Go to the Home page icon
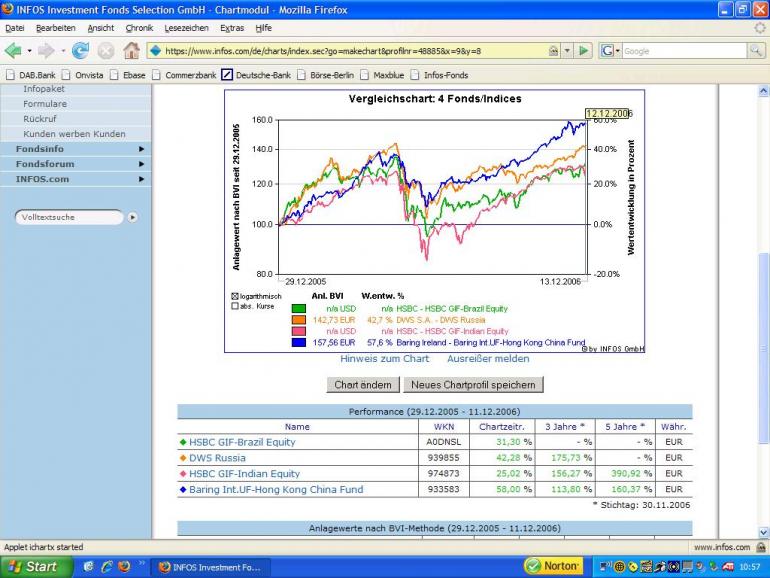770x578 pixels. pos(131,51)
